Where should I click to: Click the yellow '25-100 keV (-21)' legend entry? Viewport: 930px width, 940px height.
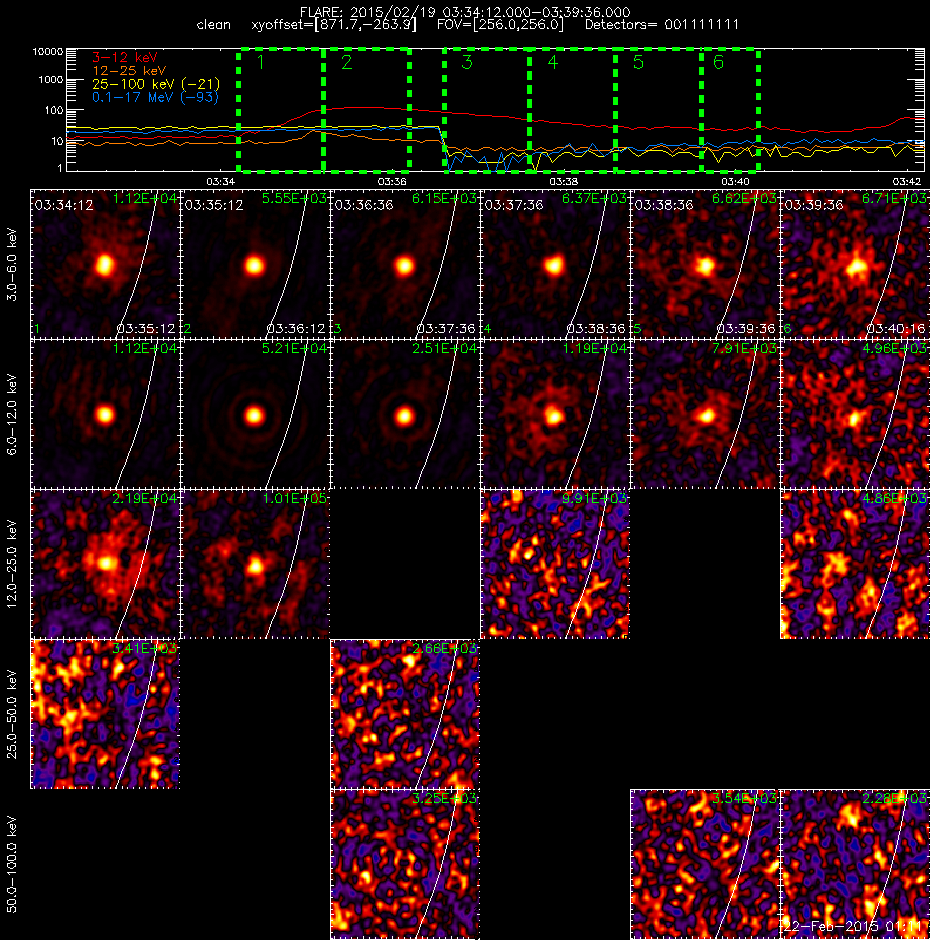156,84
